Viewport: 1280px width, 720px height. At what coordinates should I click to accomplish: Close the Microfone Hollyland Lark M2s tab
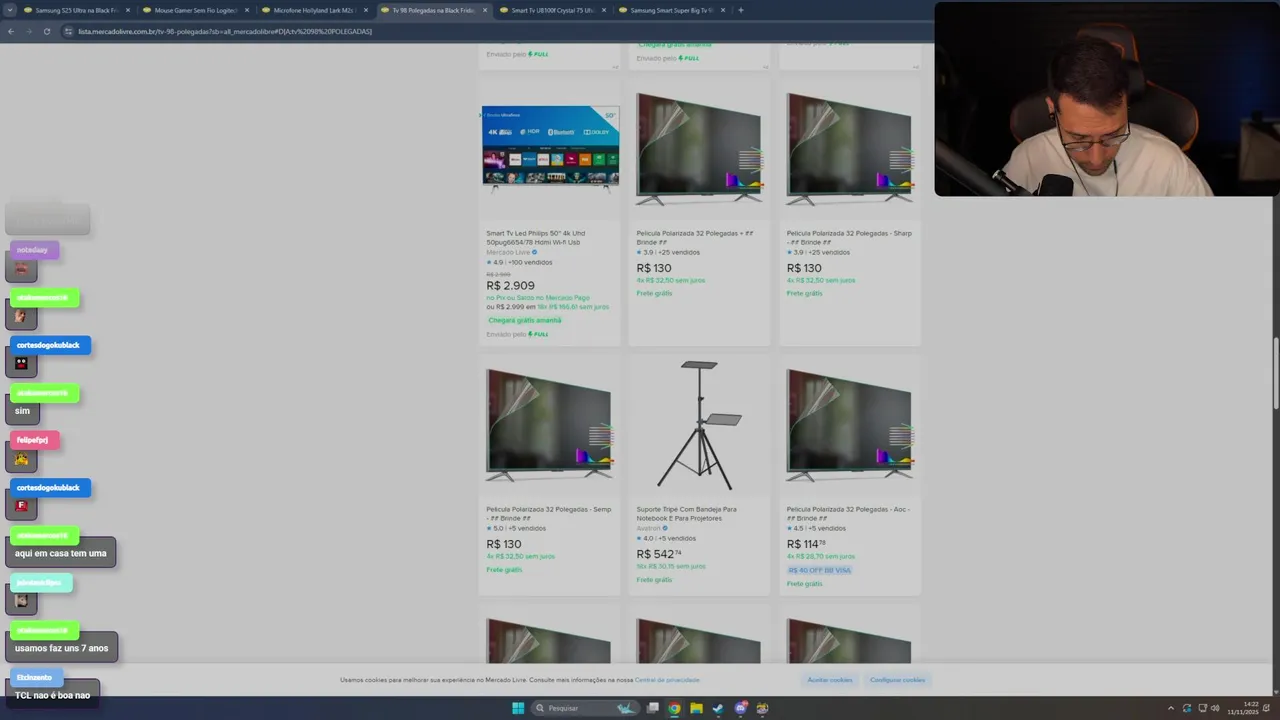tap(366, 10)
